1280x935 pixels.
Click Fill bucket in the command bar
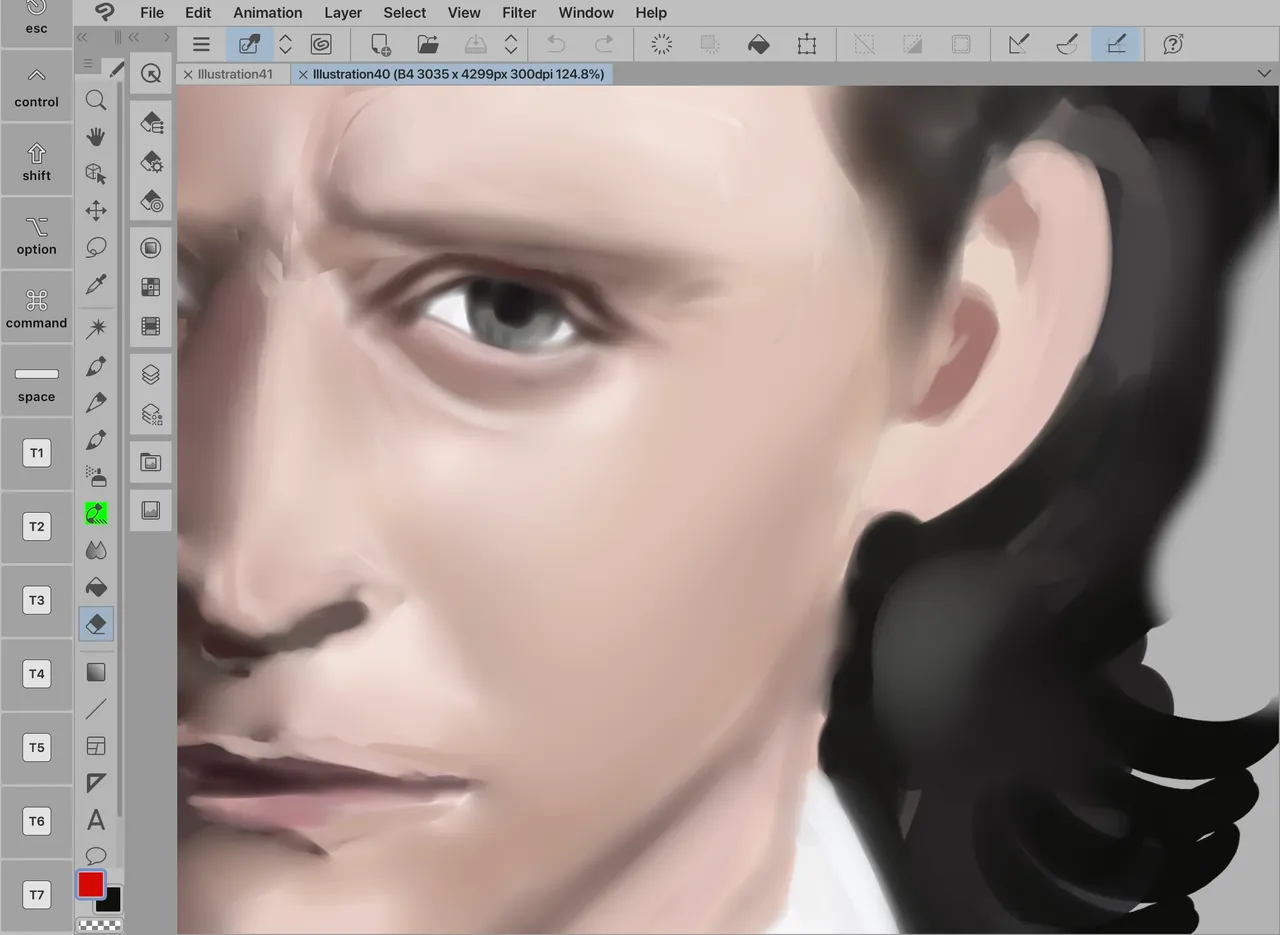(759, 44)
